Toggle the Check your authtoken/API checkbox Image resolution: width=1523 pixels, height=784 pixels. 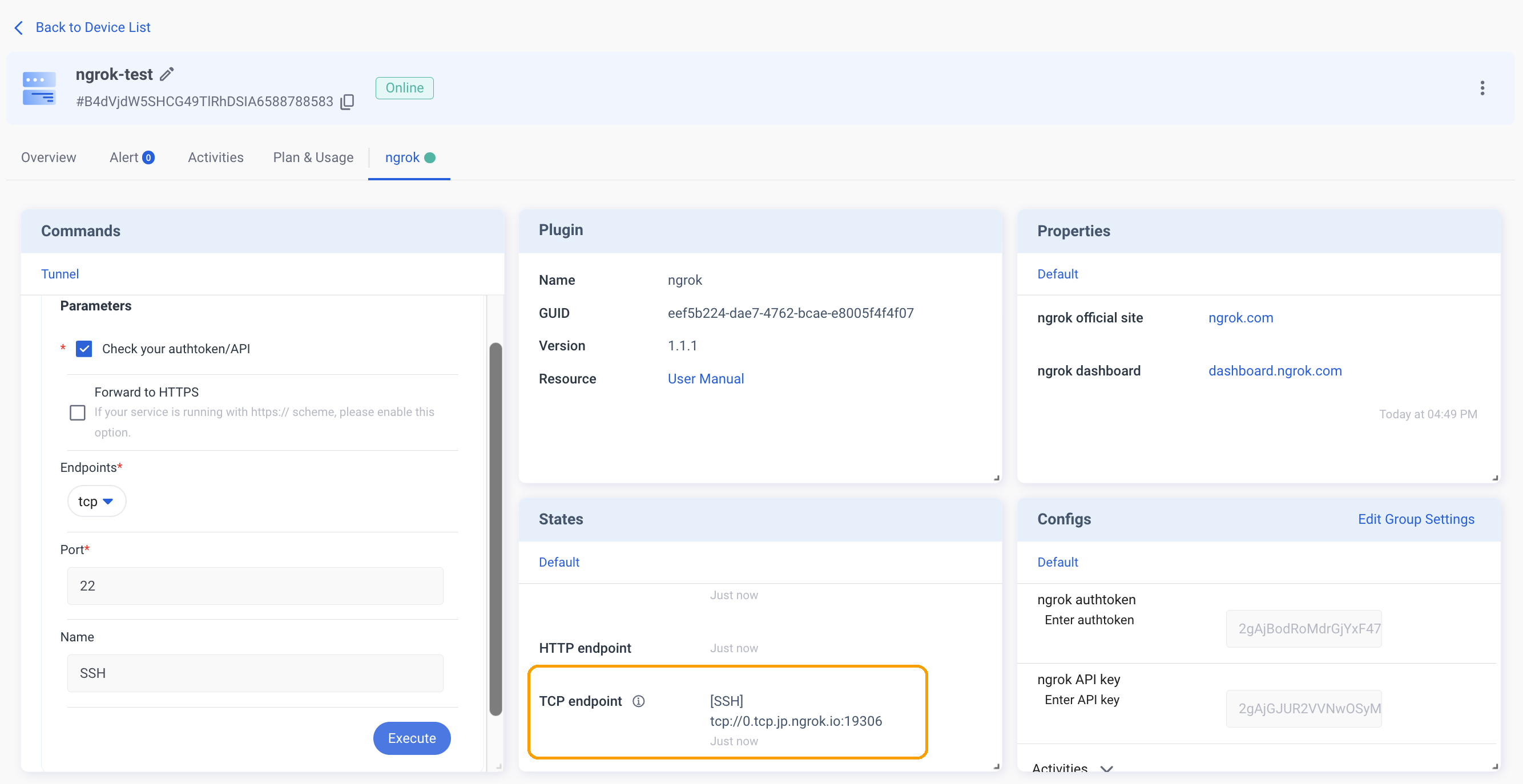pyautogui.click(x=84, y=349)
